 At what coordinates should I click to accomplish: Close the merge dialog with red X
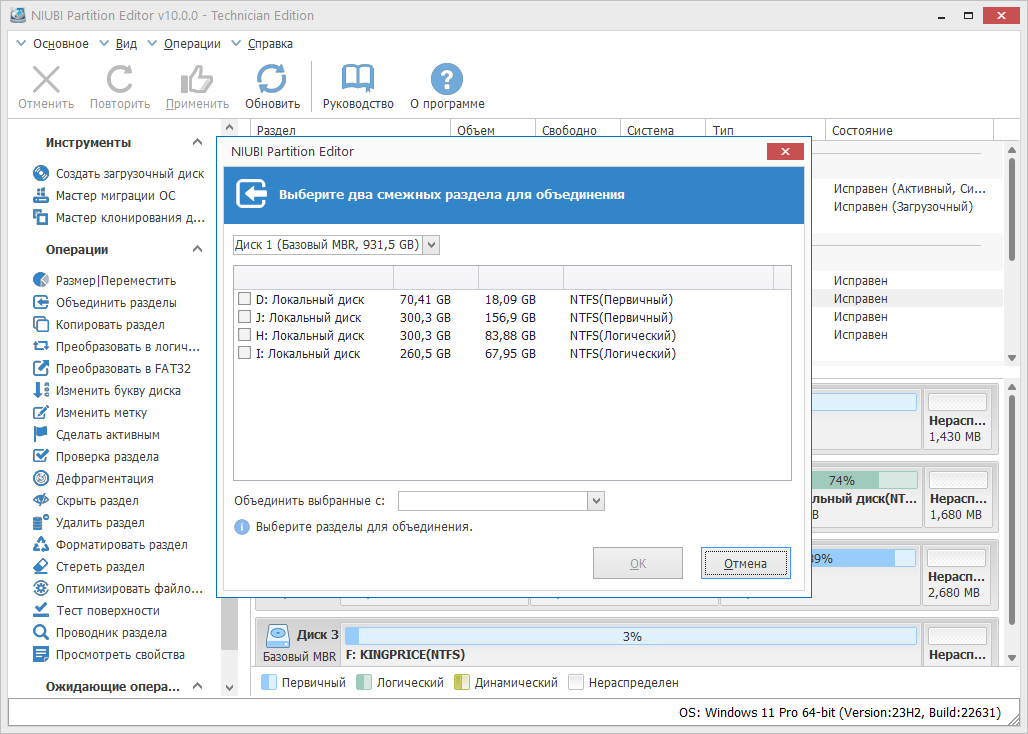pyautogui.click(x=785, y=152)
